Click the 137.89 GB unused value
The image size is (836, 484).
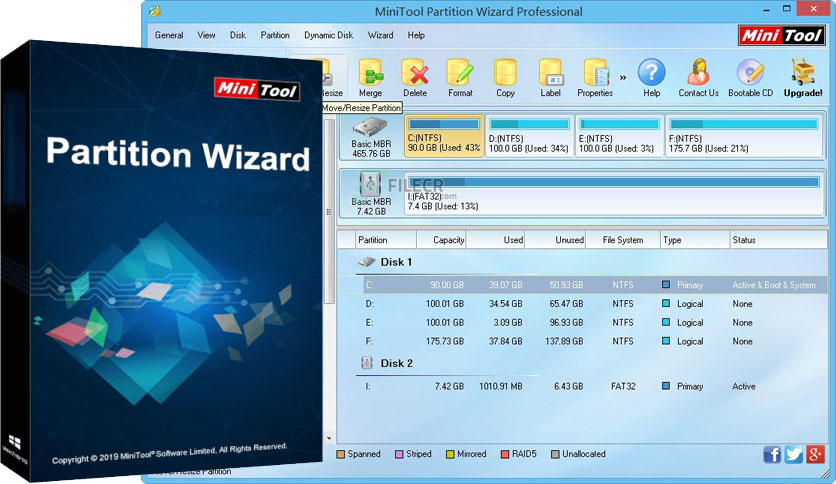coord(564,341)
